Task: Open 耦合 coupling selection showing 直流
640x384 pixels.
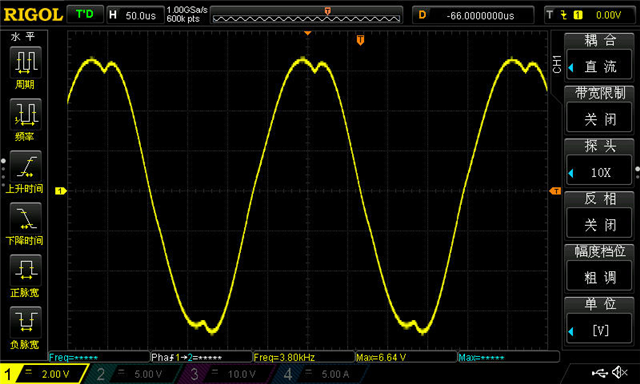Action: click(599, 66)
